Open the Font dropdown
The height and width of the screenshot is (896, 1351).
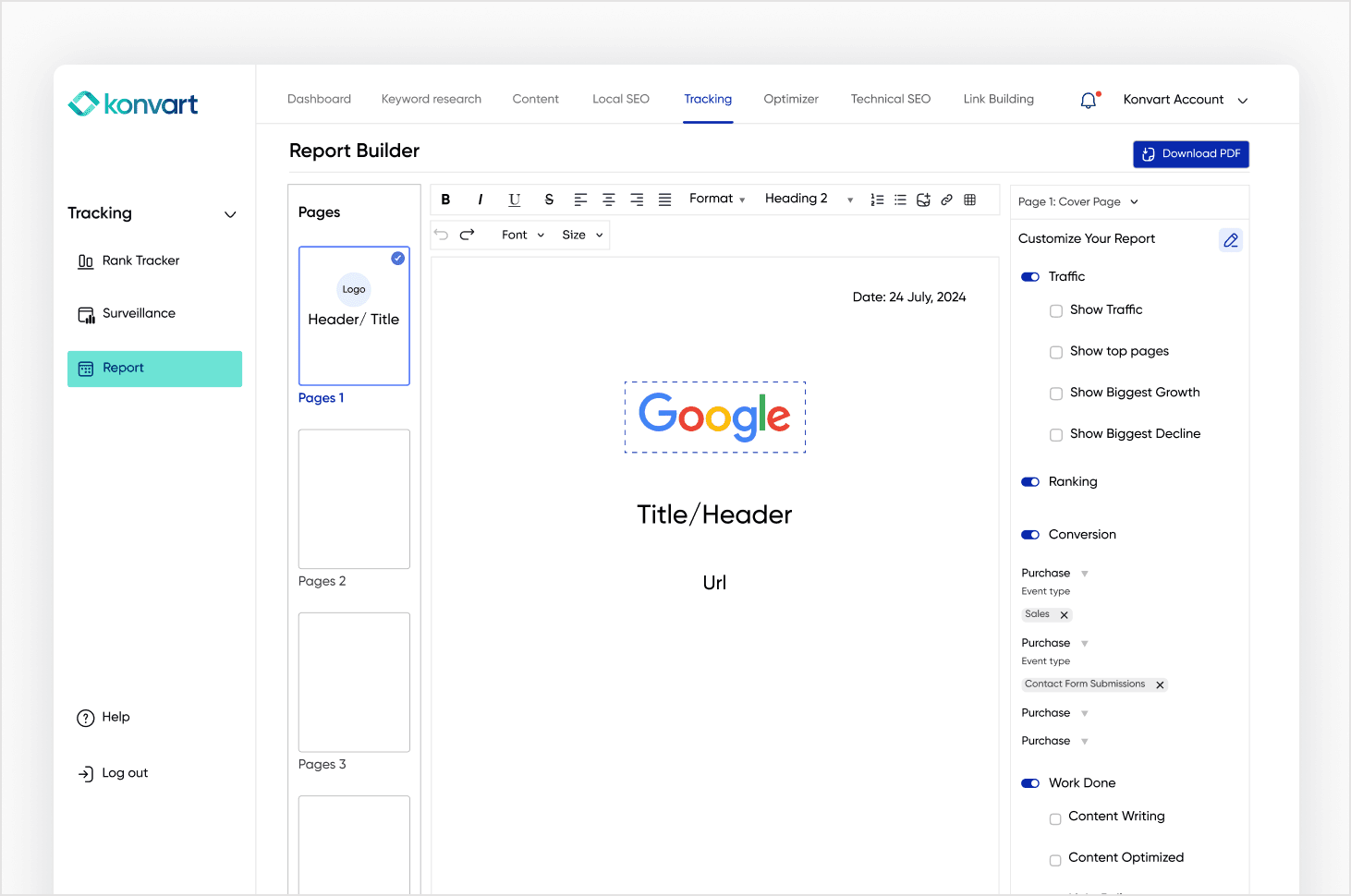click(523, 235)
